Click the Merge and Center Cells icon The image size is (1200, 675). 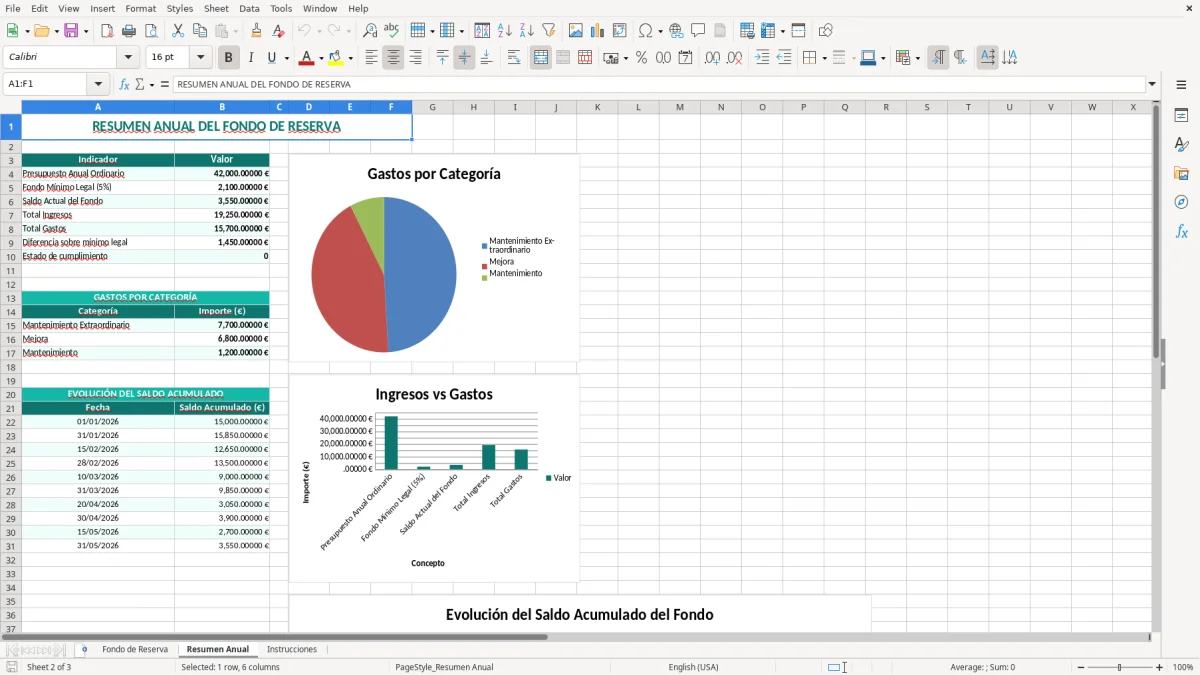point(541,58)
